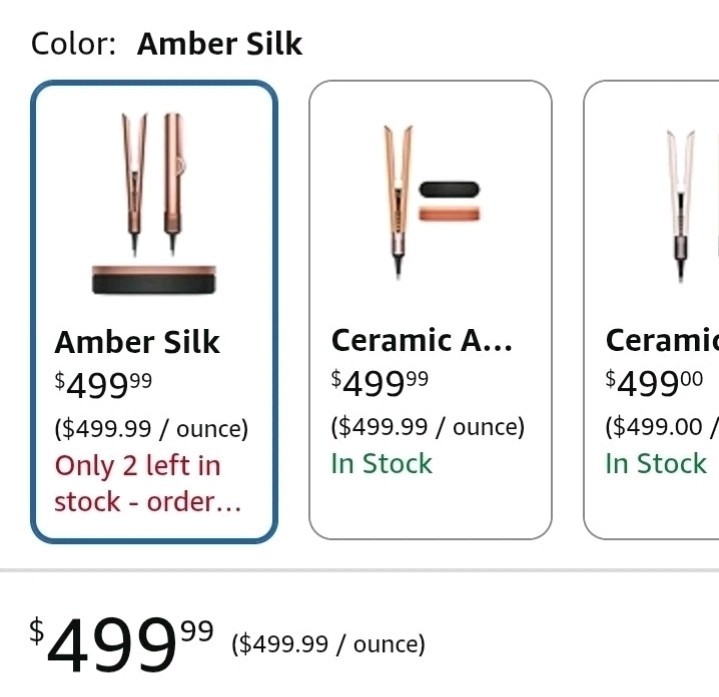Click the white ceramic straightener thumbnail

[x=681, y=204]
